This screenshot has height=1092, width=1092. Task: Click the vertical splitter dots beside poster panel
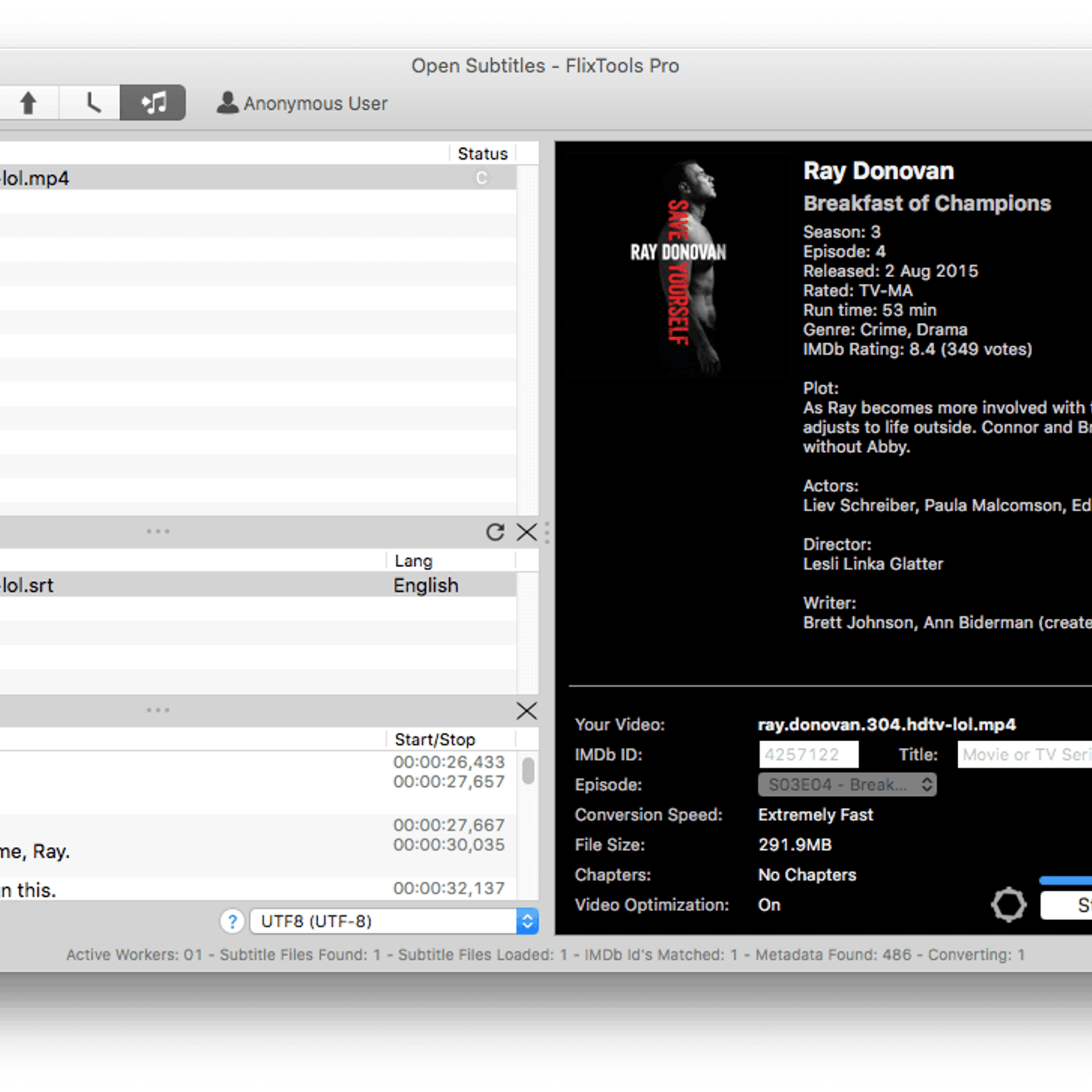(x=547, y=532)
